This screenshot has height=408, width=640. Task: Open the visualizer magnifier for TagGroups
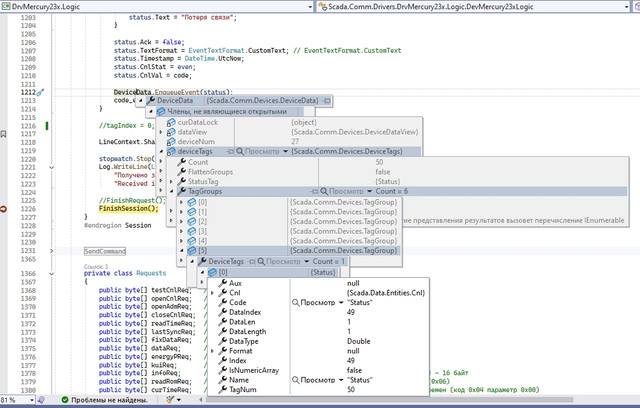324,191
